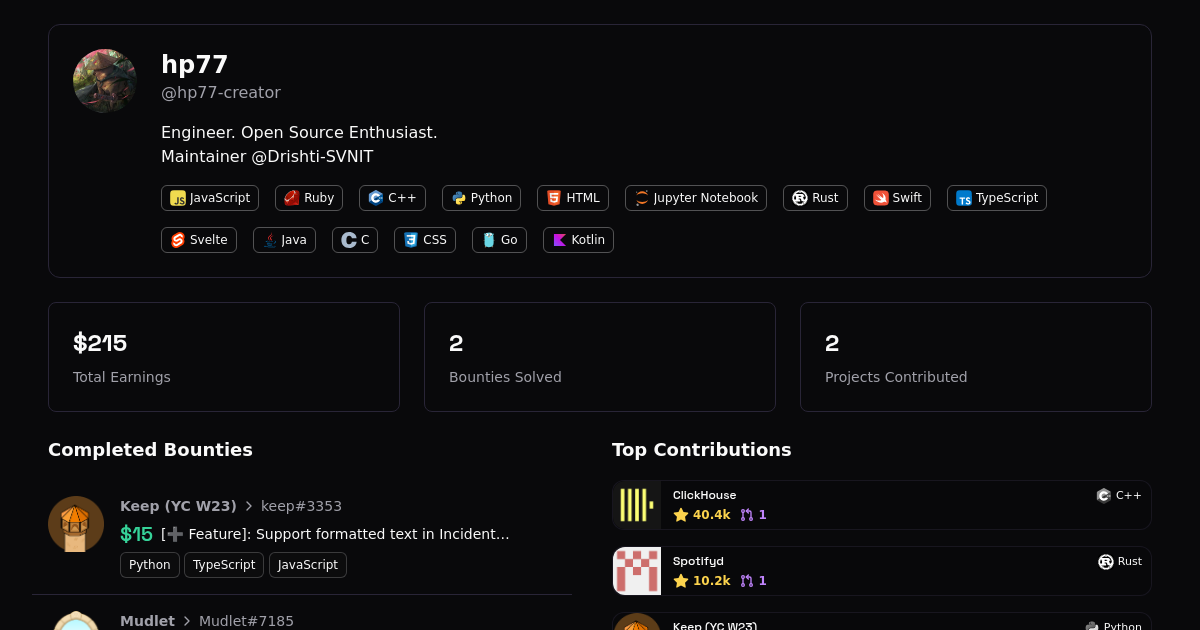Open the Spotifyd contribution entry
This screenshot has width=1200, height=630.
pyautogui.click(x=880, y=571)
